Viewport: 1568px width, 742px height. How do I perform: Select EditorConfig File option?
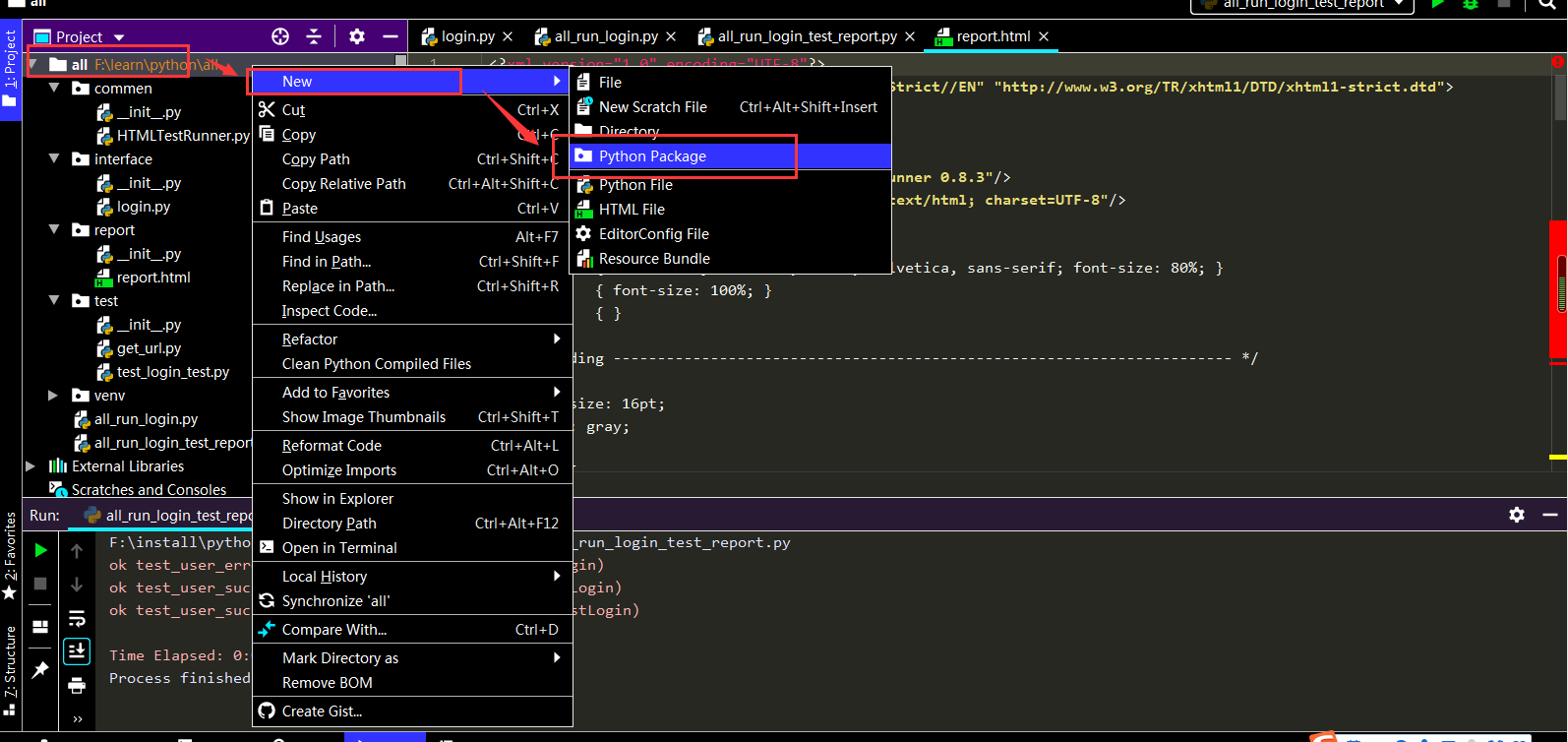click(x=730, y=234)
